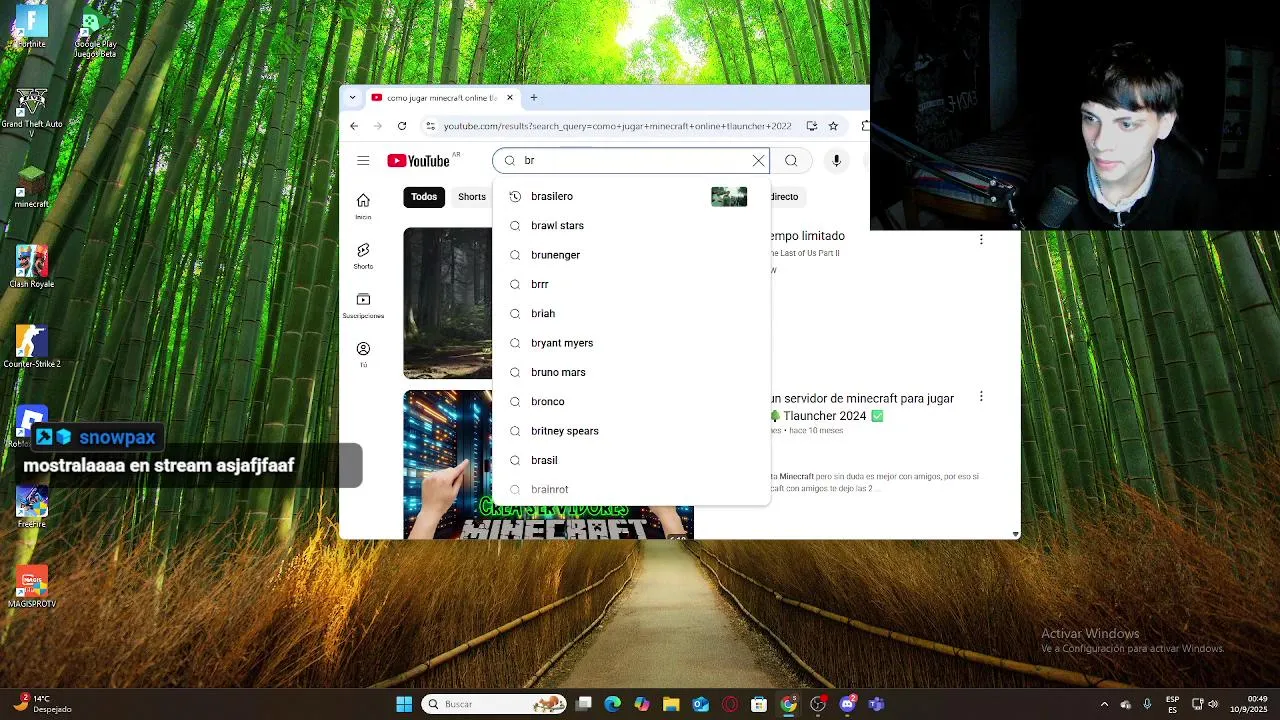Open the forest video thumbnail
This screenshot has width=1280, height=720.
(448, 303)
